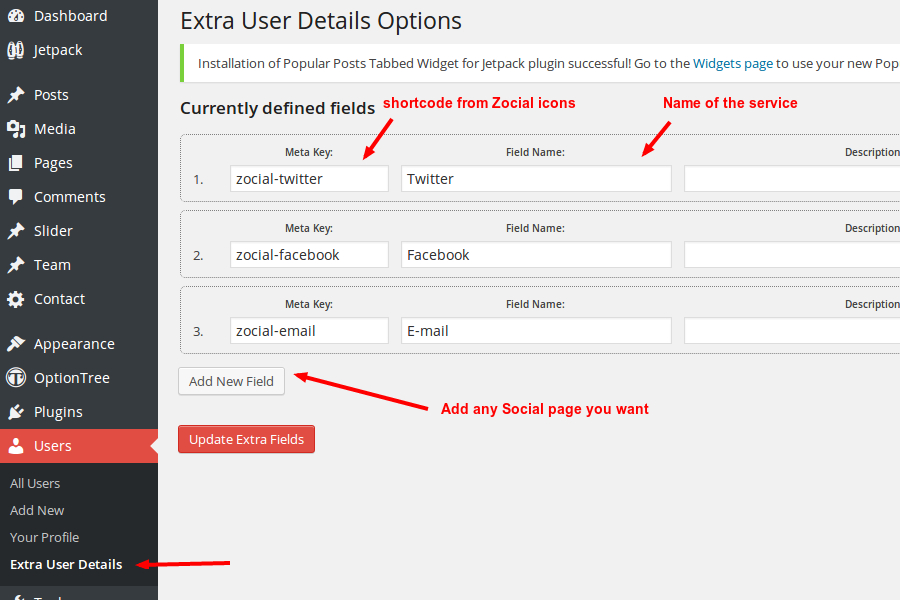Click the Currently defined fields heading
The height and width of the screenshot is (600, 900).
pyautogui.click(x=278, y=108)
